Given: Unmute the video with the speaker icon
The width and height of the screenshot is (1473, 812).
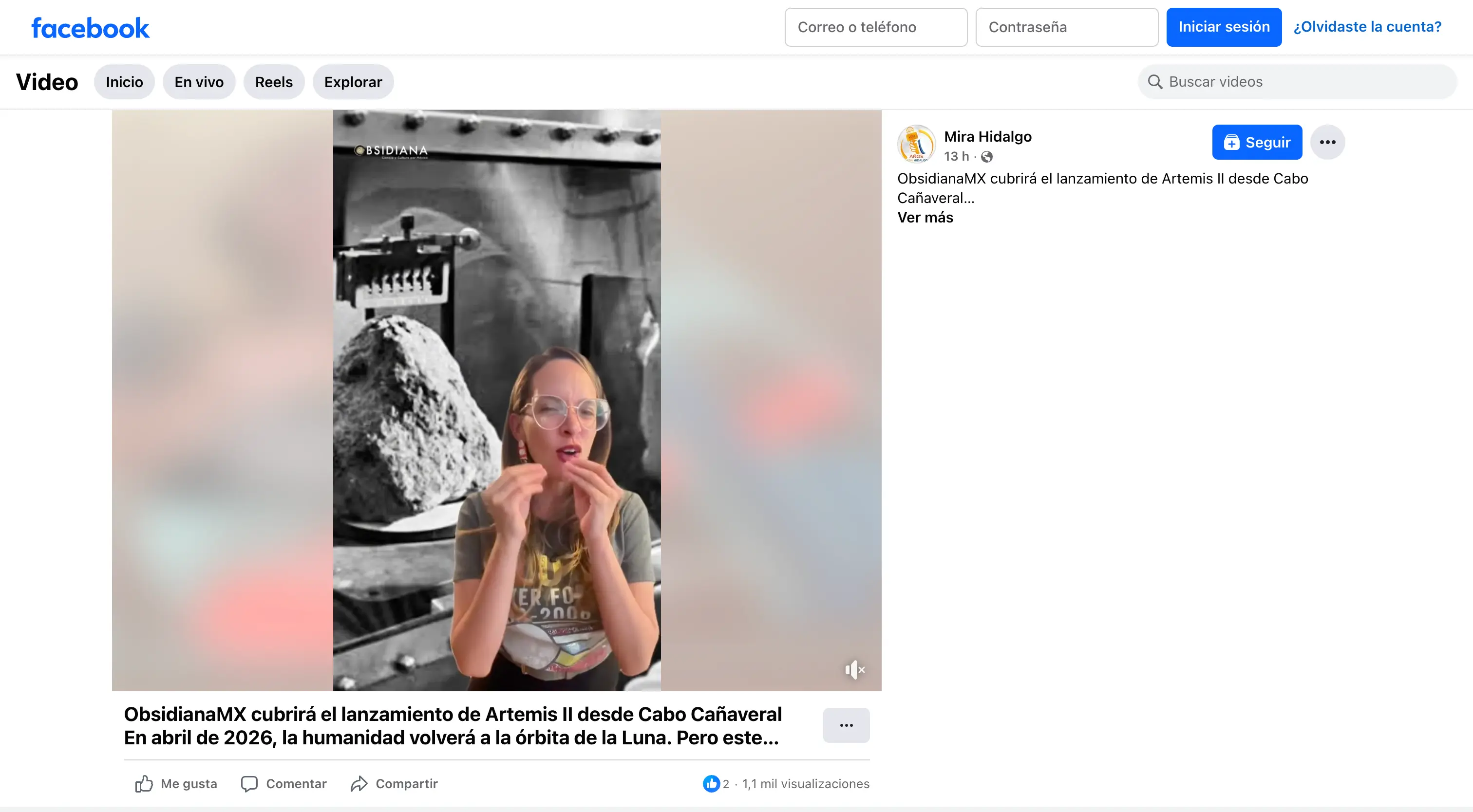Looking at the screenshot, I should pyautogui.click(x=854, y=670).
